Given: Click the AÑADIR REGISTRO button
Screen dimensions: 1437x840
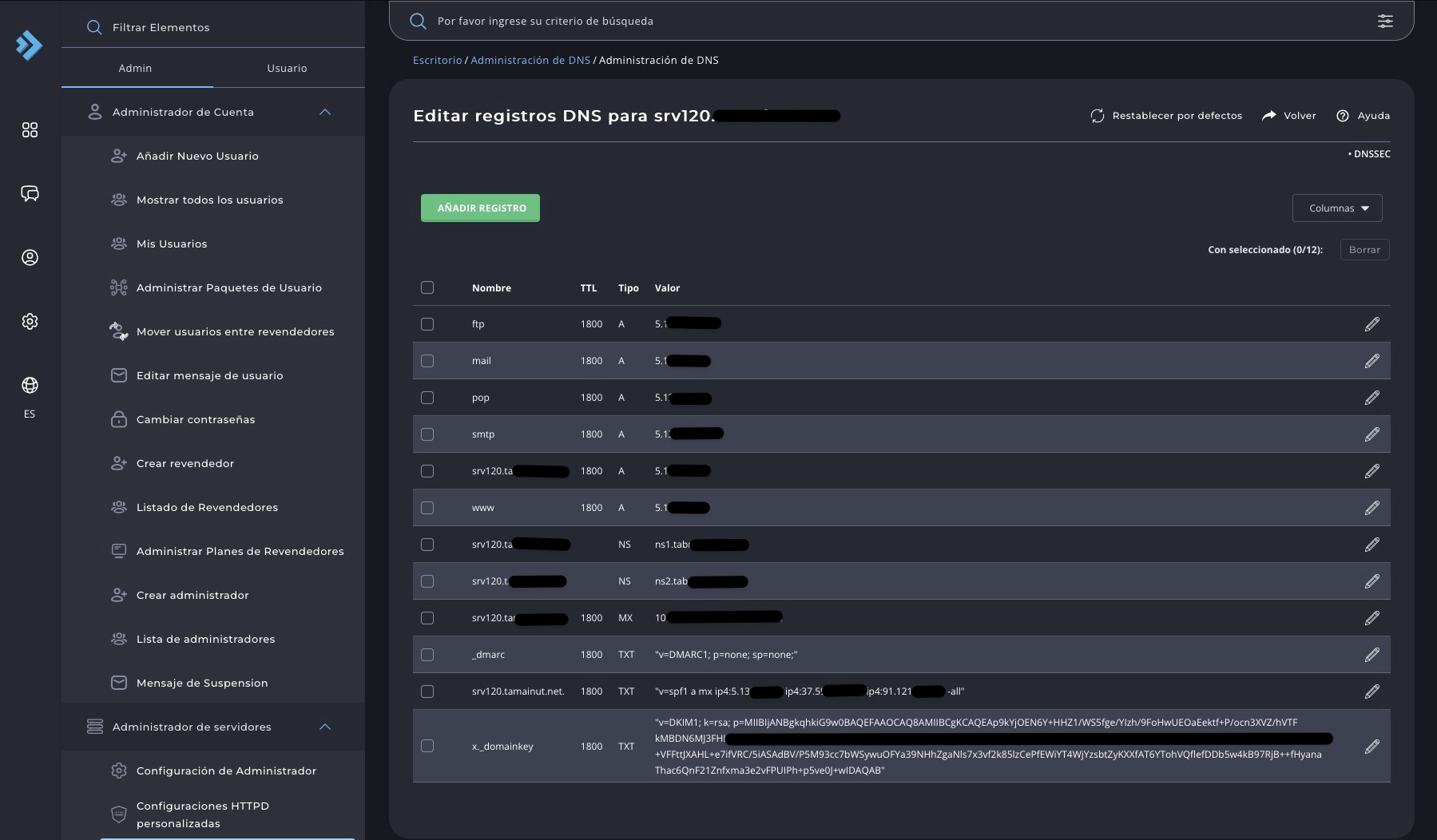Looking at the screenshot, I should tap(480, 208).
